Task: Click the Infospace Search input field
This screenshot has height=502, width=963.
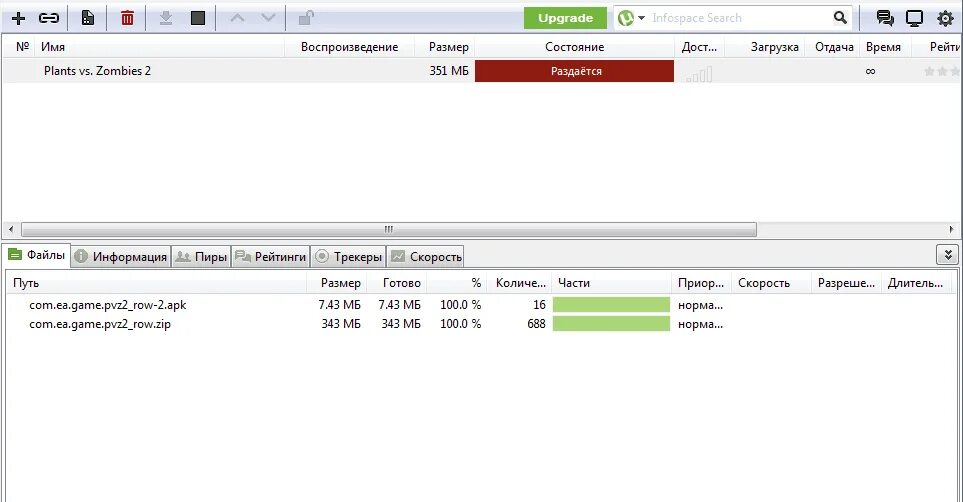Action: [x=740, y=18]
